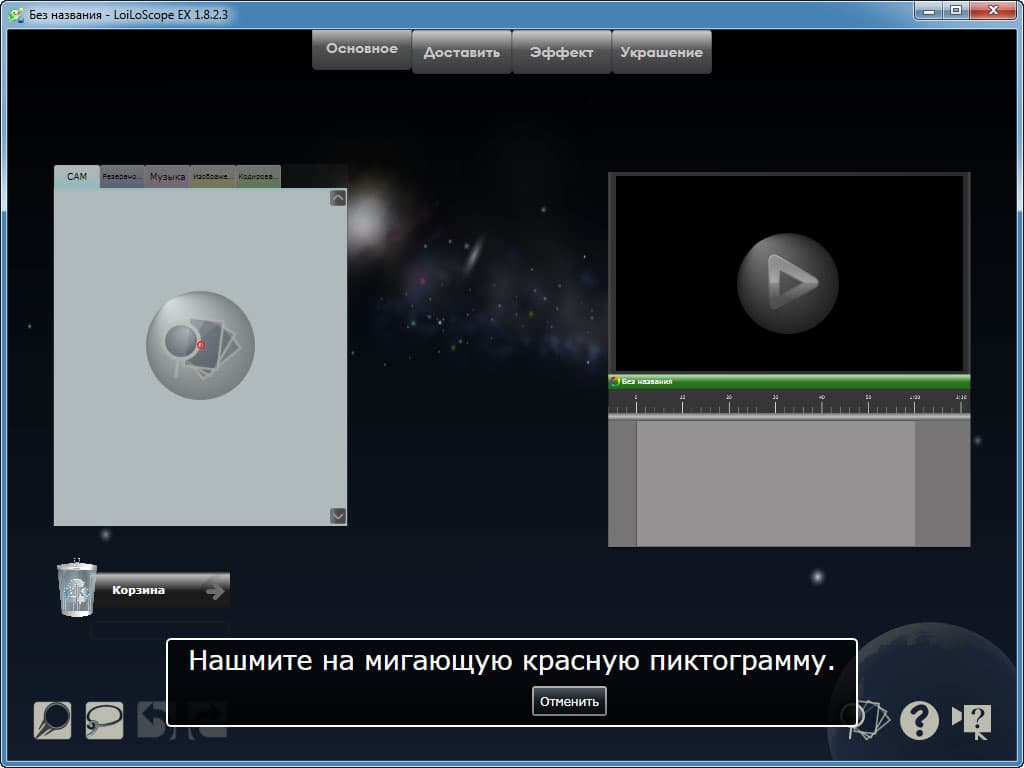
Task: Close the LoiLoScope window
Action: coord(993,11)
